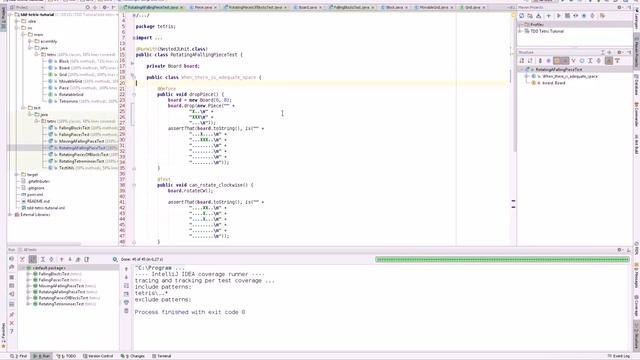The image size is (640, 360).
Task: Click the first red icon in the test runner toolbar
Action: (x=22, y=259)
